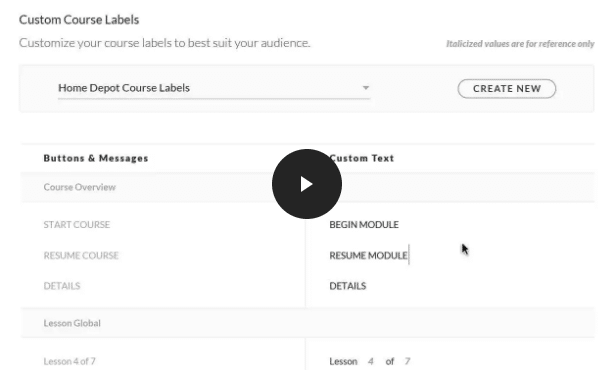Click the Buttons & Messages column header
This screenshot has width=614, height=370.
[96, 158]
